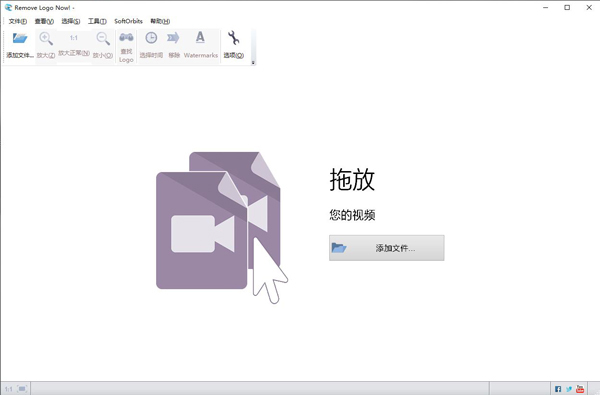This screenshot has width=600, height=395.
Task: Open the 查看(V) menu
Action: point(44,21)
